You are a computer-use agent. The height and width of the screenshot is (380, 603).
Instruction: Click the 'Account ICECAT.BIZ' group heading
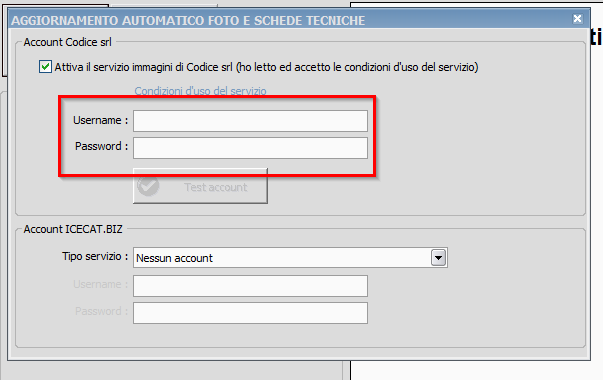(x=73, y=229)
